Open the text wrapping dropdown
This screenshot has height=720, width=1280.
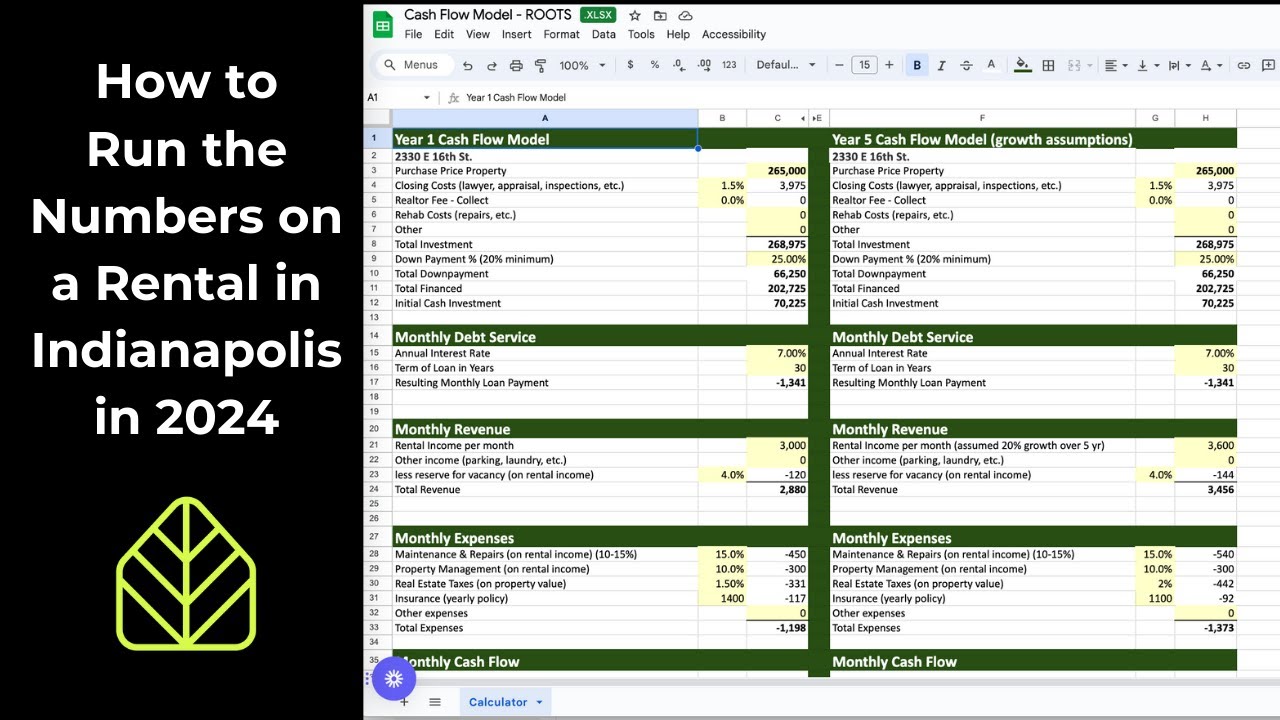click(1178, 65)
